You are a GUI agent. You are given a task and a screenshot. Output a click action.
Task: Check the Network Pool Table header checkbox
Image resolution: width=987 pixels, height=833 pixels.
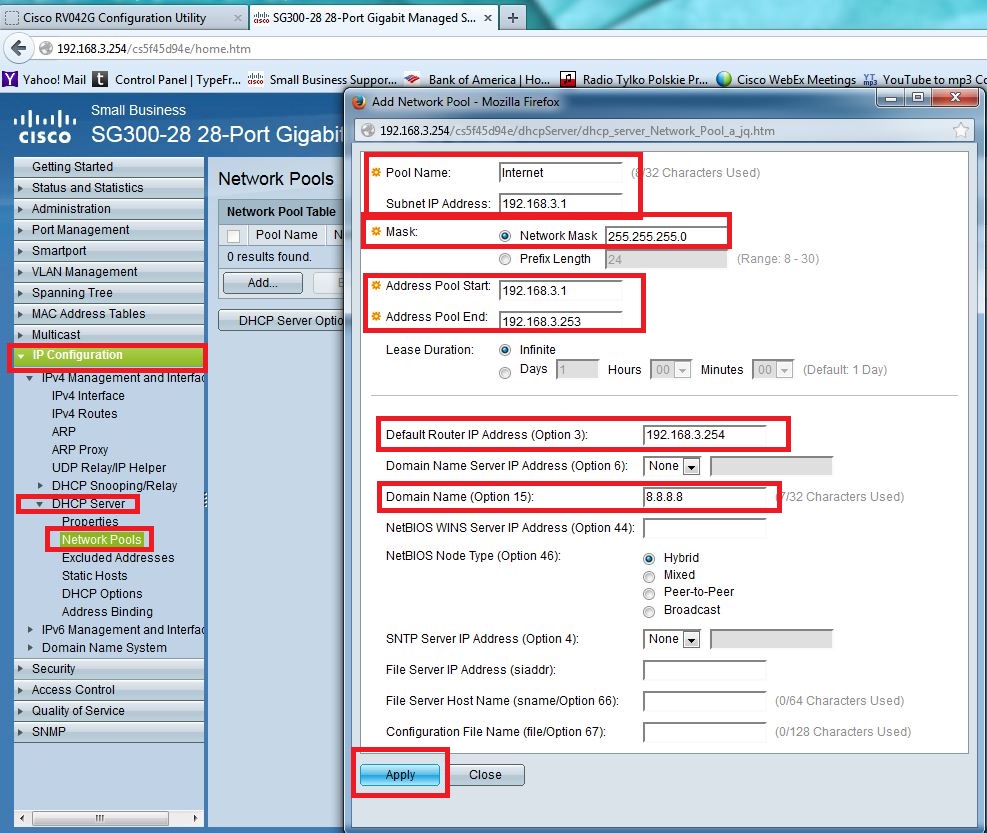click(x=234, y=236)
